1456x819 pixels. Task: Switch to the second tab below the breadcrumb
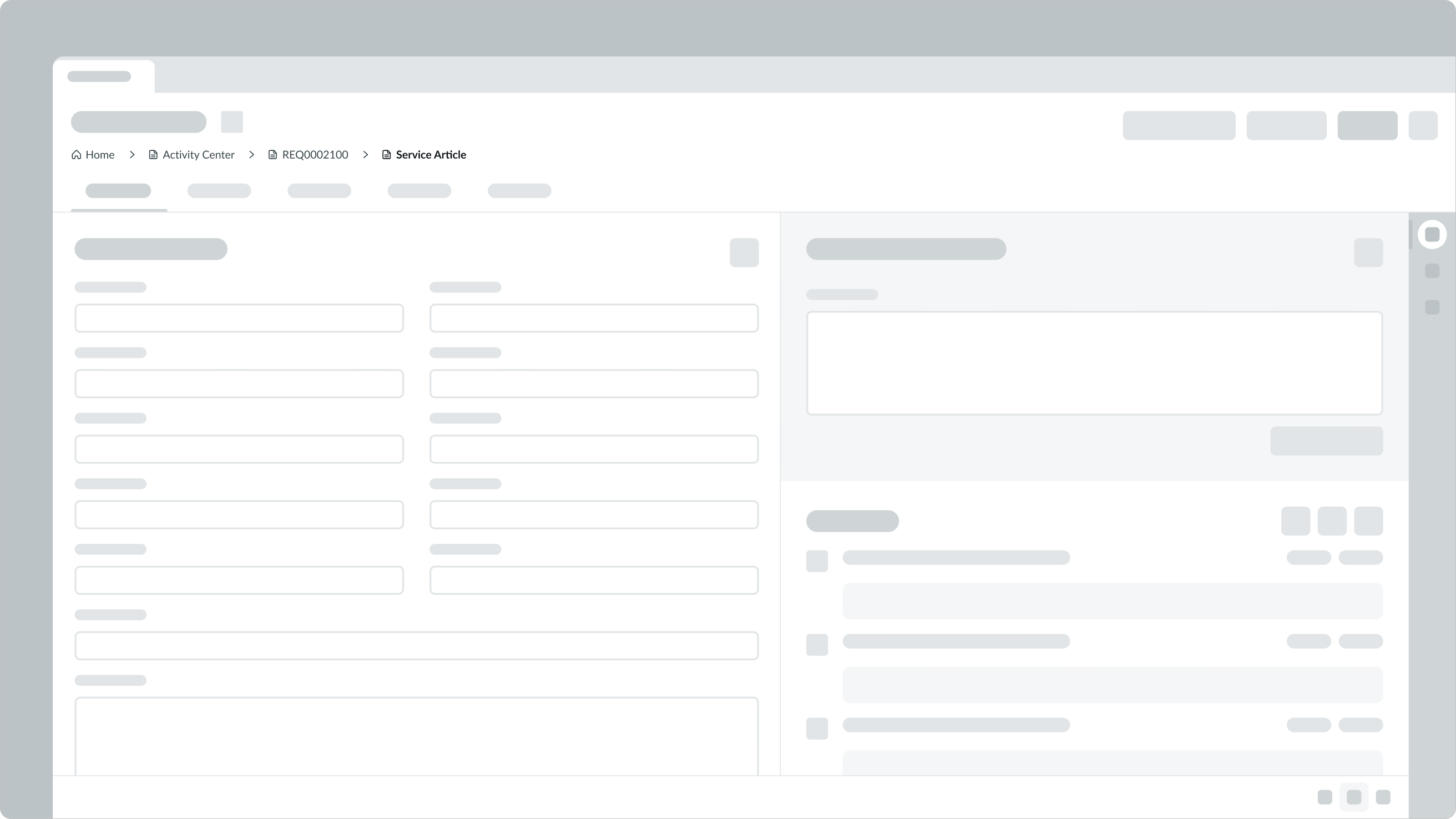point(219,191)
